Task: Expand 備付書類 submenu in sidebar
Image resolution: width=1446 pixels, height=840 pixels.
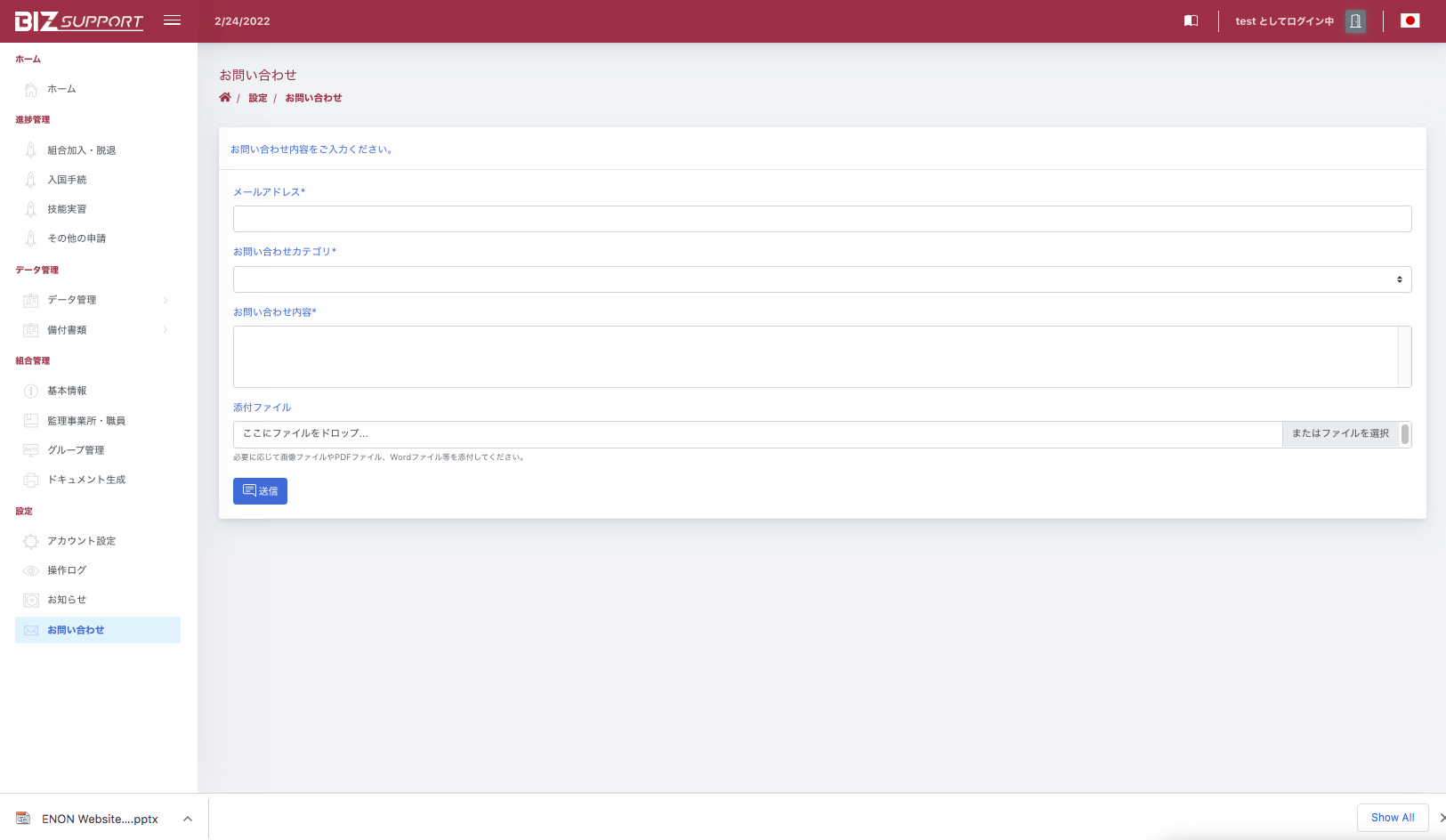Action: (x=96, y=330)
